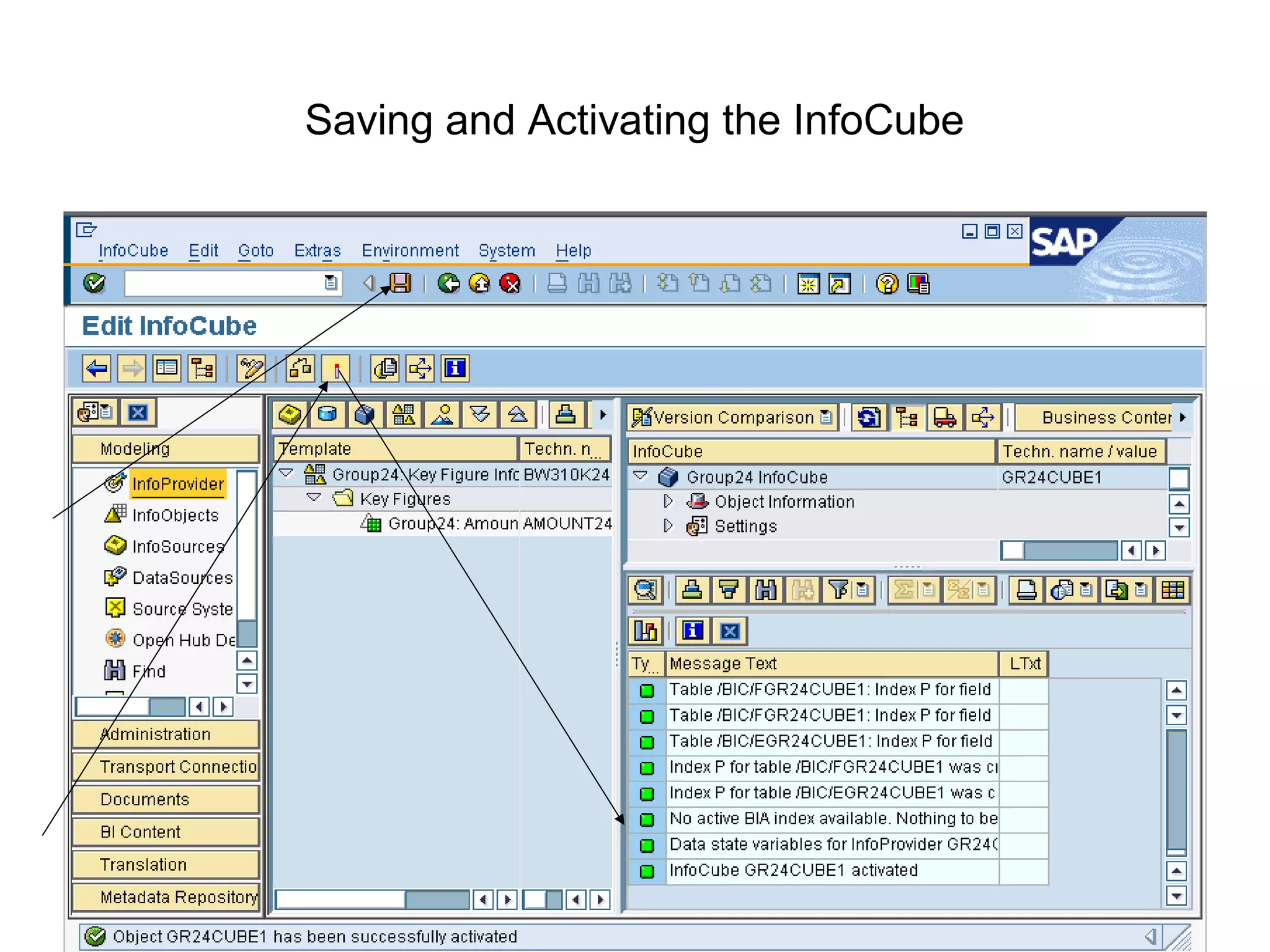1270x952 pixels.
Task: Click the yellow Exit up-arrow icon
Action: (479, 284)
